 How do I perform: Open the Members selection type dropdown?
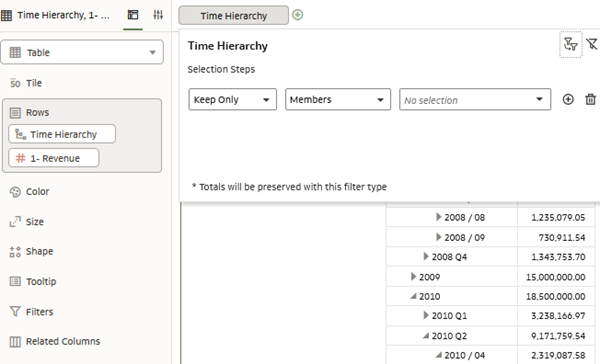pyautogui.click(x=338, y=100)
